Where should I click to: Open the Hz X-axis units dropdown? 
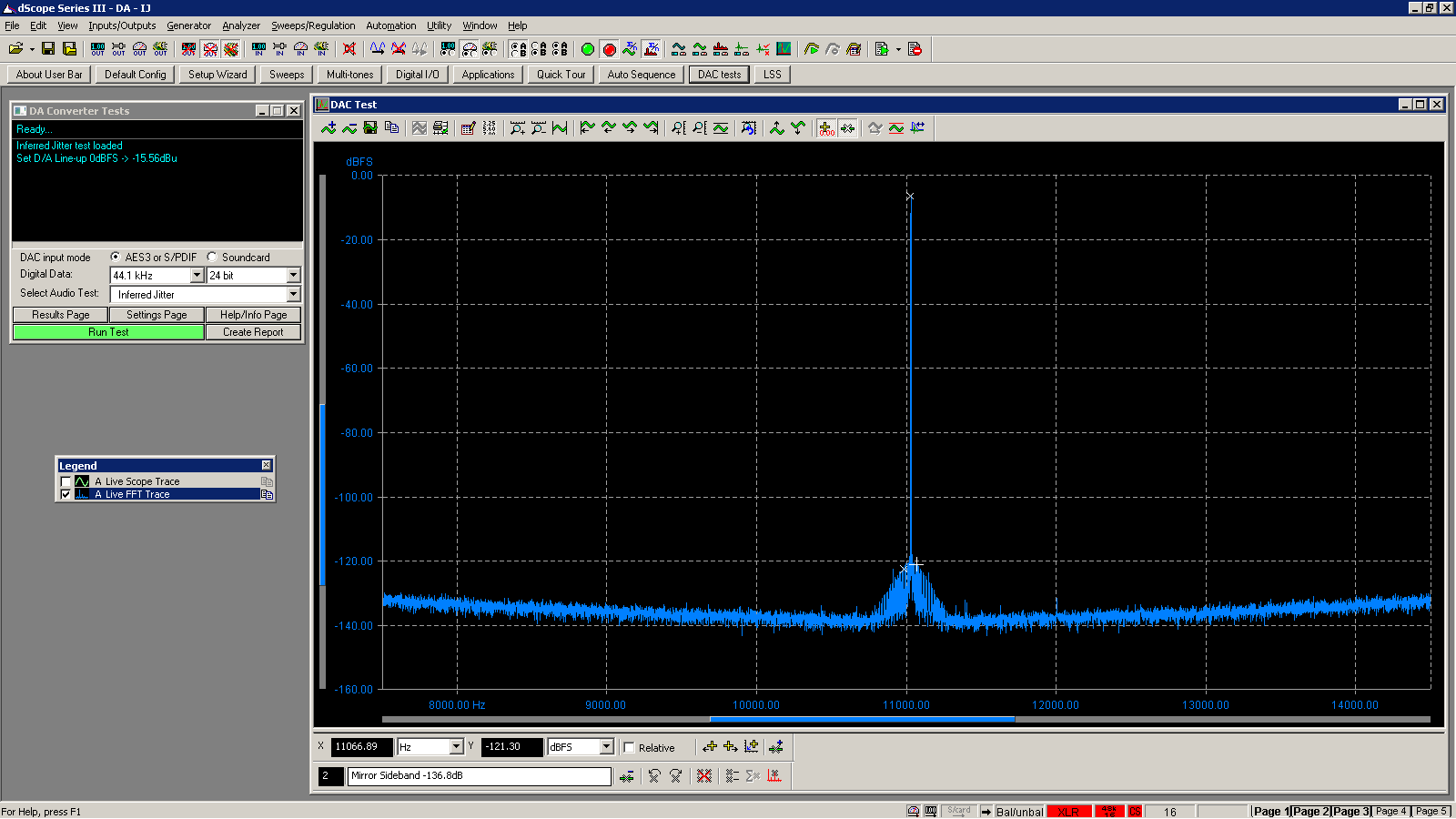point(457,747)
